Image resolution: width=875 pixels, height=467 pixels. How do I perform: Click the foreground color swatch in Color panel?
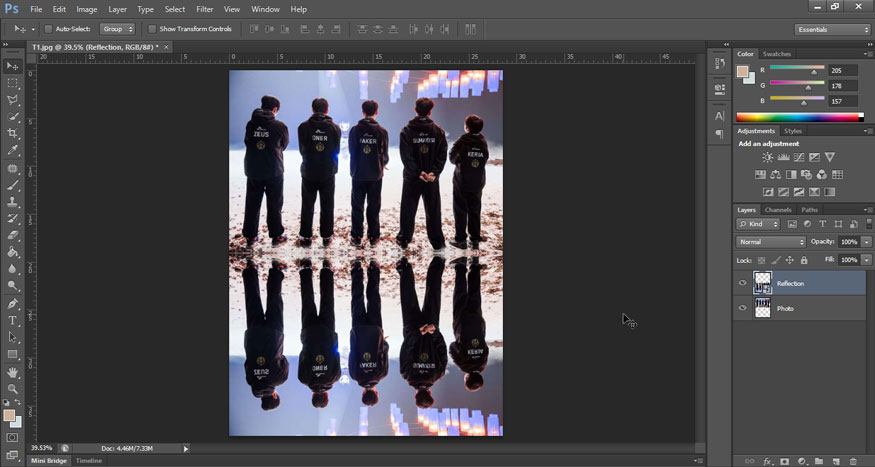pyautogui.click(x=742, y=71)
